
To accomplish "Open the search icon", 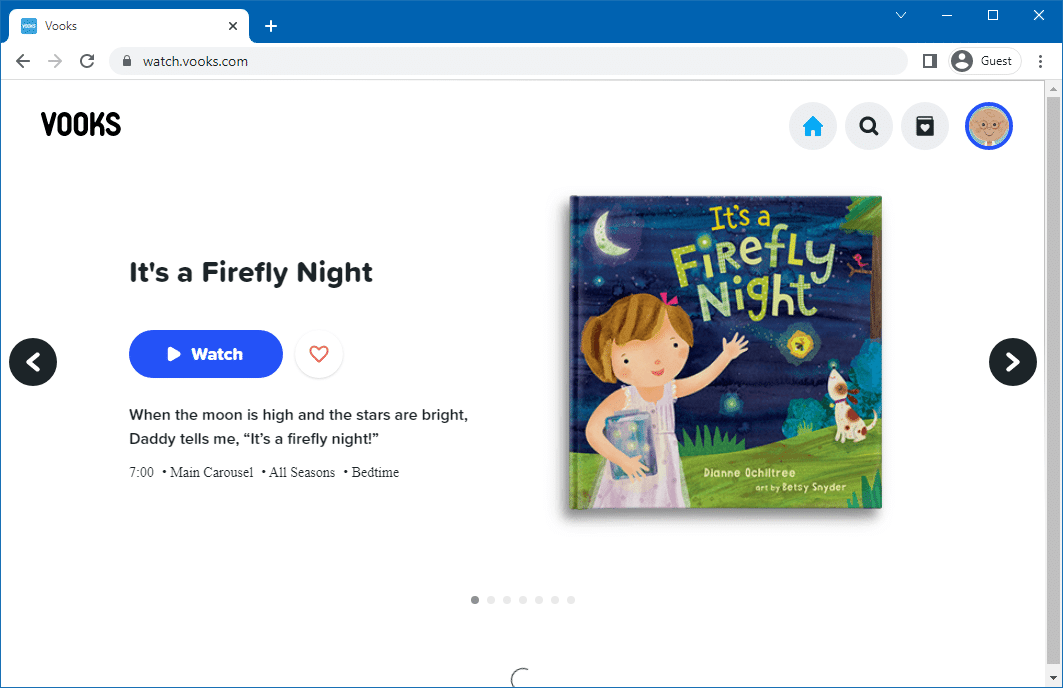I will tap(869, 126).
